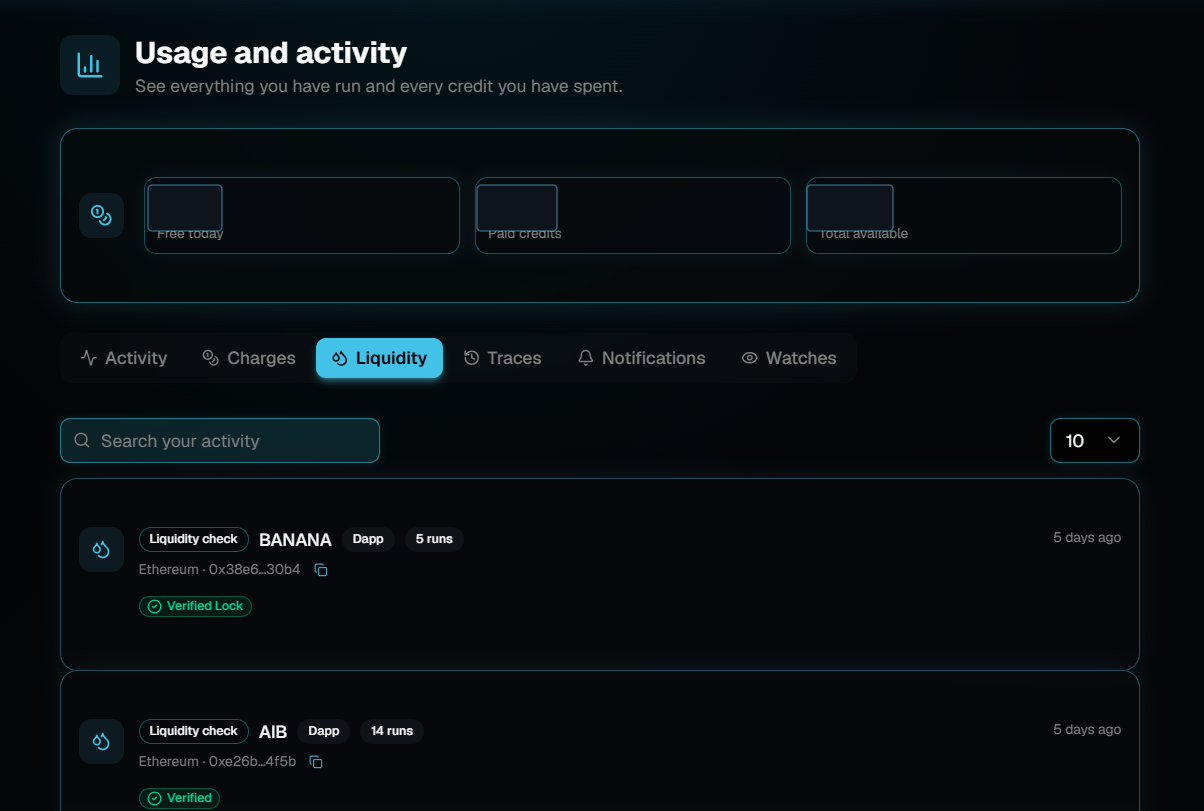Copy the BANANA address 0x38e6...30b4
Screen dimensions: 1204x811
coord(321,570)
